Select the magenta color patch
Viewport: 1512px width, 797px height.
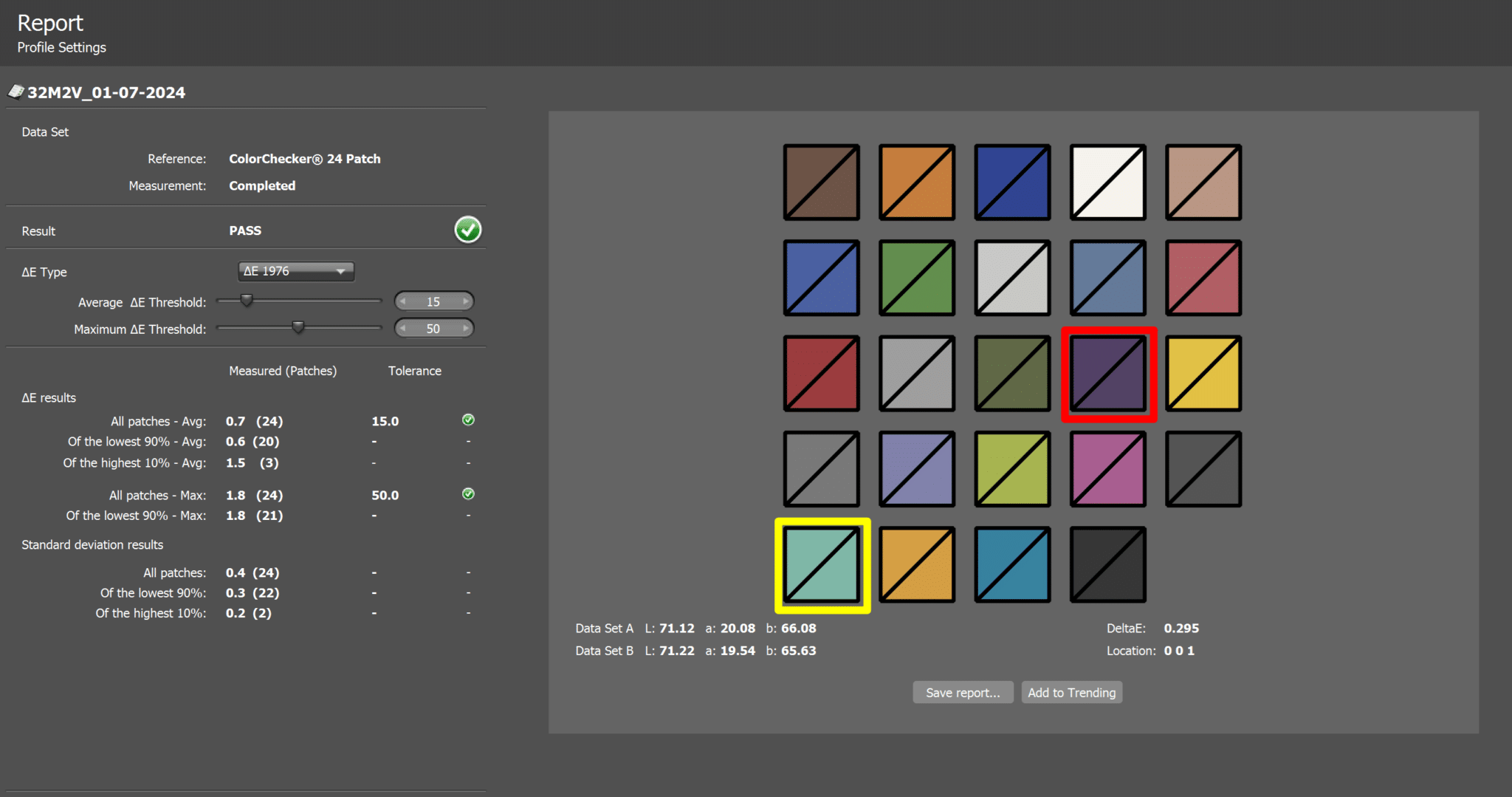coord(1108,469)
